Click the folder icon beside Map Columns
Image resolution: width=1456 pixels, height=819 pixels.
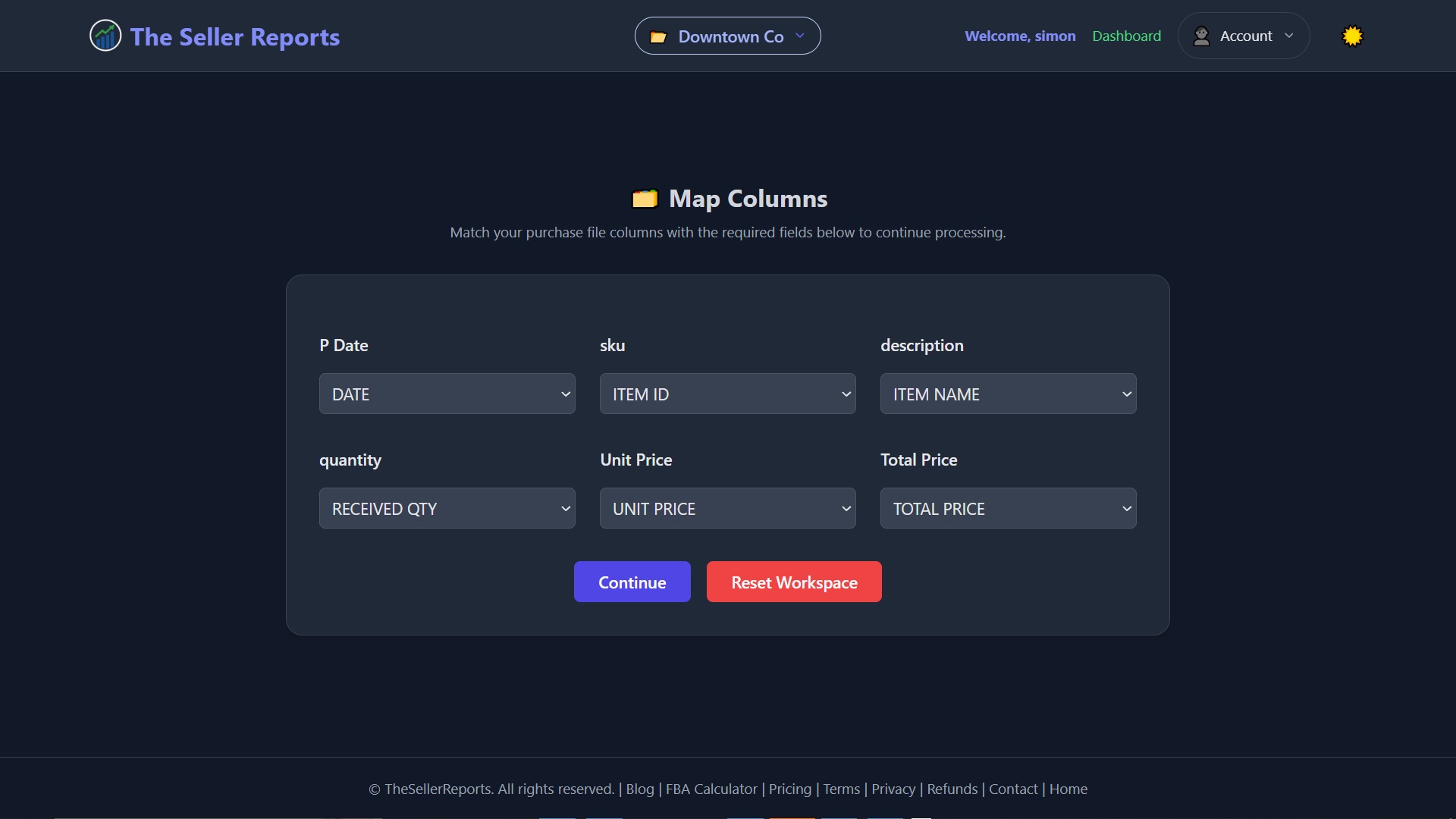(x=645, y=199)
